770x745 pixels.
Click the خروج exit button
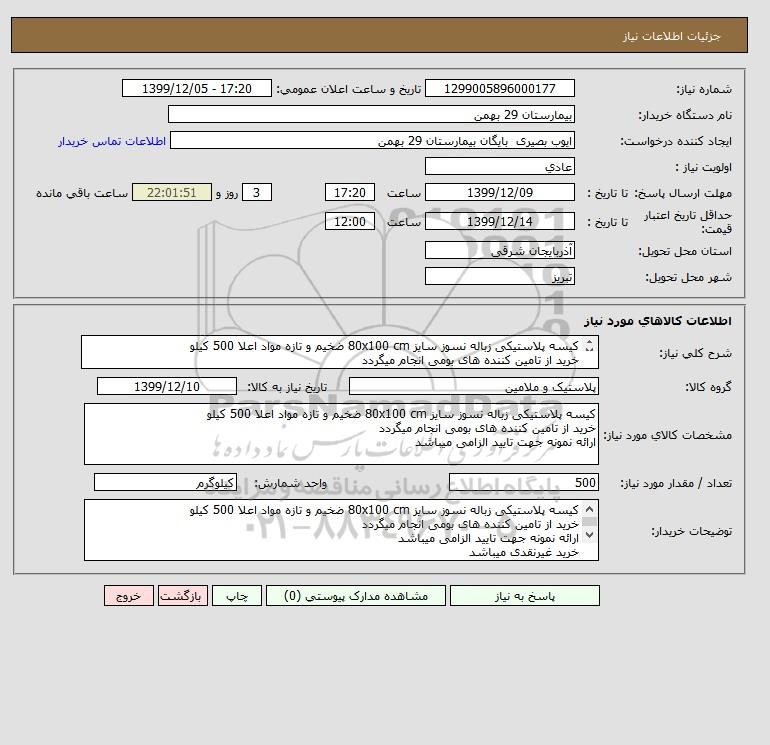129,596
